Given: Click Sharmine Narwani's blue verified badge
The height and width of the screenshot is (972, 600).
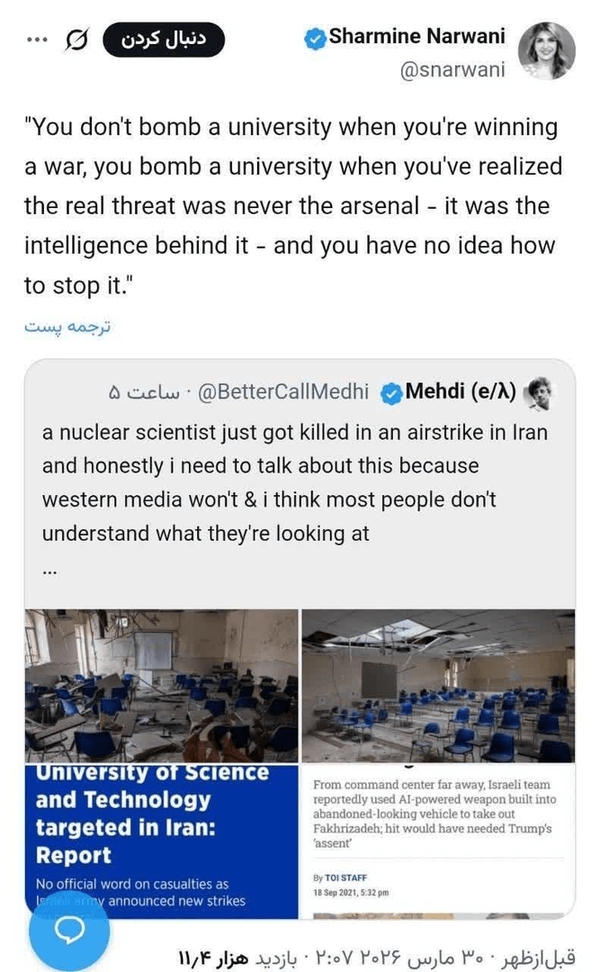Looking at the screenshot, I should pos(315,39).
